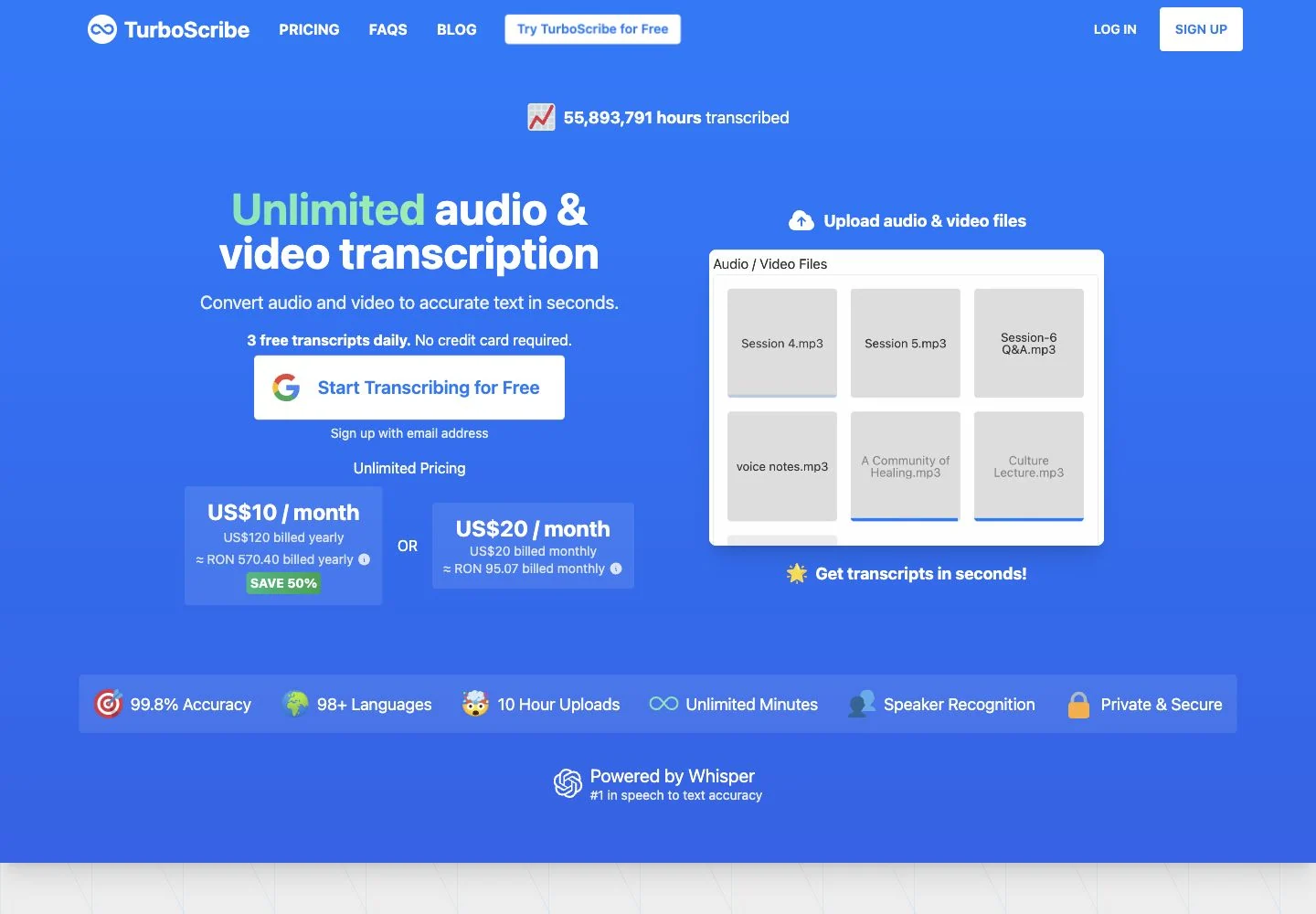
Task: Click the Powered by Whisper text
Action: coord(673,776)
